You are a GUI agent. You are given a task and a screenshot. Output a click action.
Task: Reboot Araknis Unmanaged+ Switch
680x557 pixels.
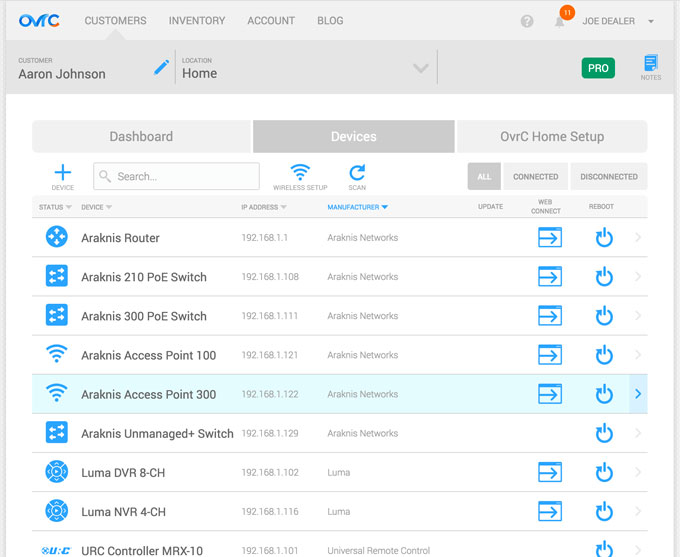tap(604, 433)
